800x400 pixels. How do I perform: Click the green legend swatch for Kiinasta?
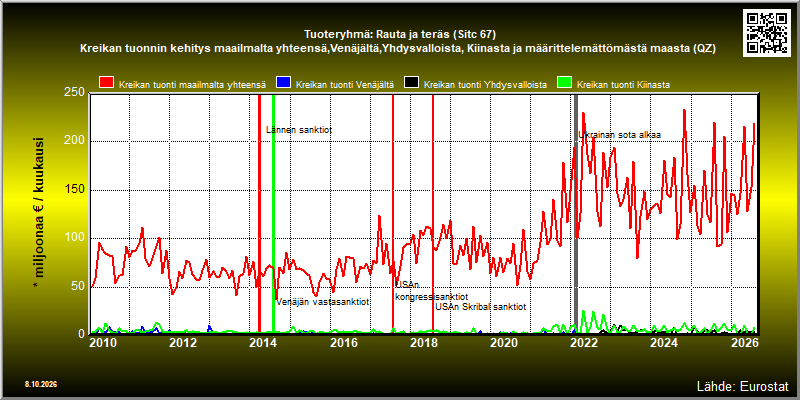[565, 84]
